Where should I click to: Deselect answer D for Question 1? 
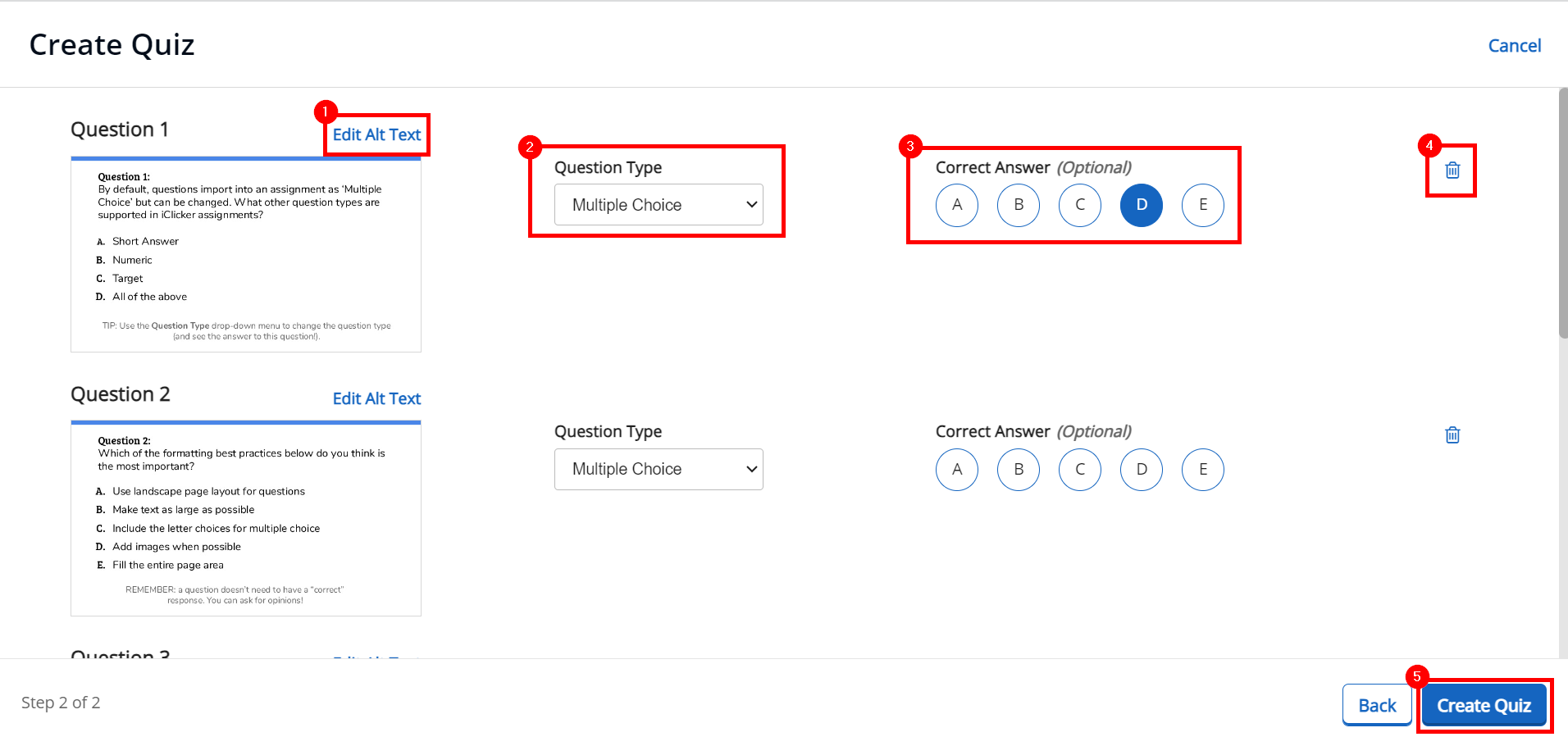point(1141,205)
